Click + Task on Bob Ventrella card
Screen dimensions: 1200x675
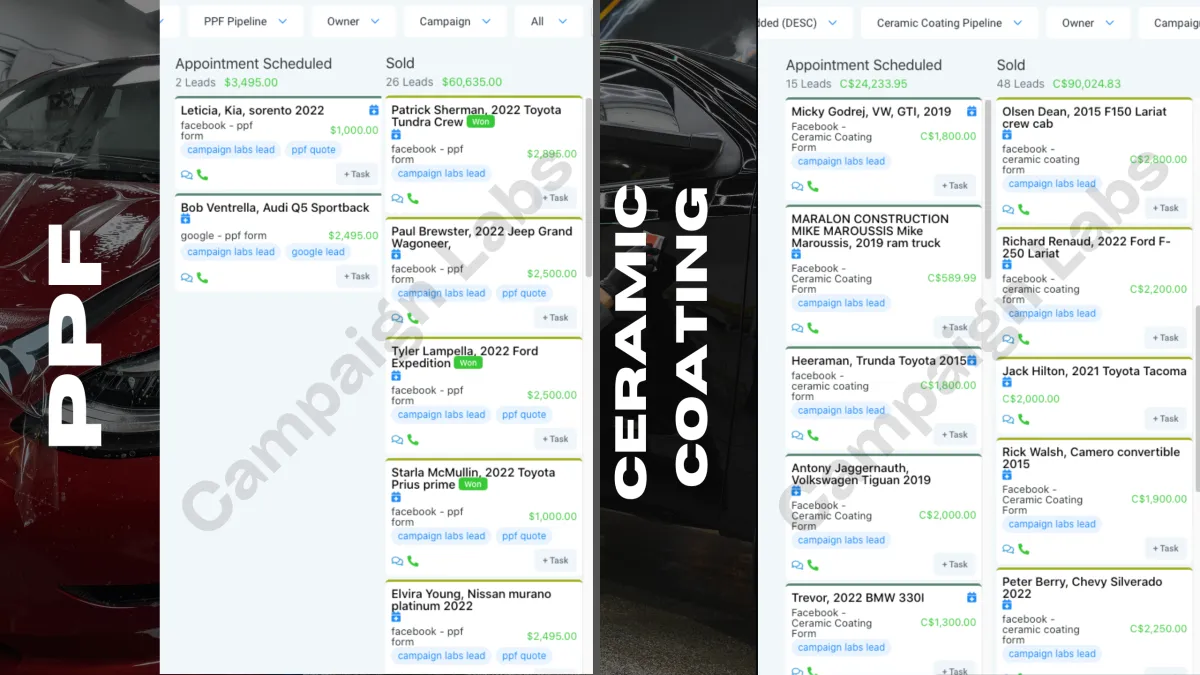click(357, 276)
